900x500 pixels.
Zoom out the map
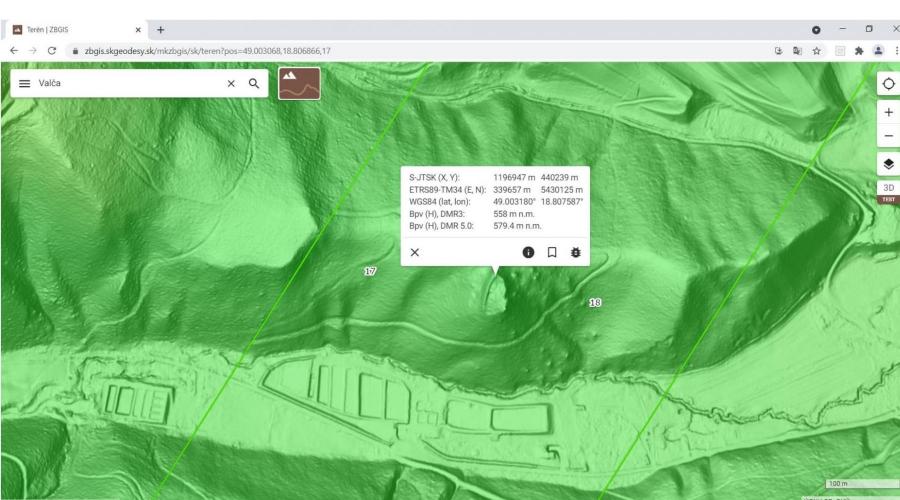tap(889, 136)
